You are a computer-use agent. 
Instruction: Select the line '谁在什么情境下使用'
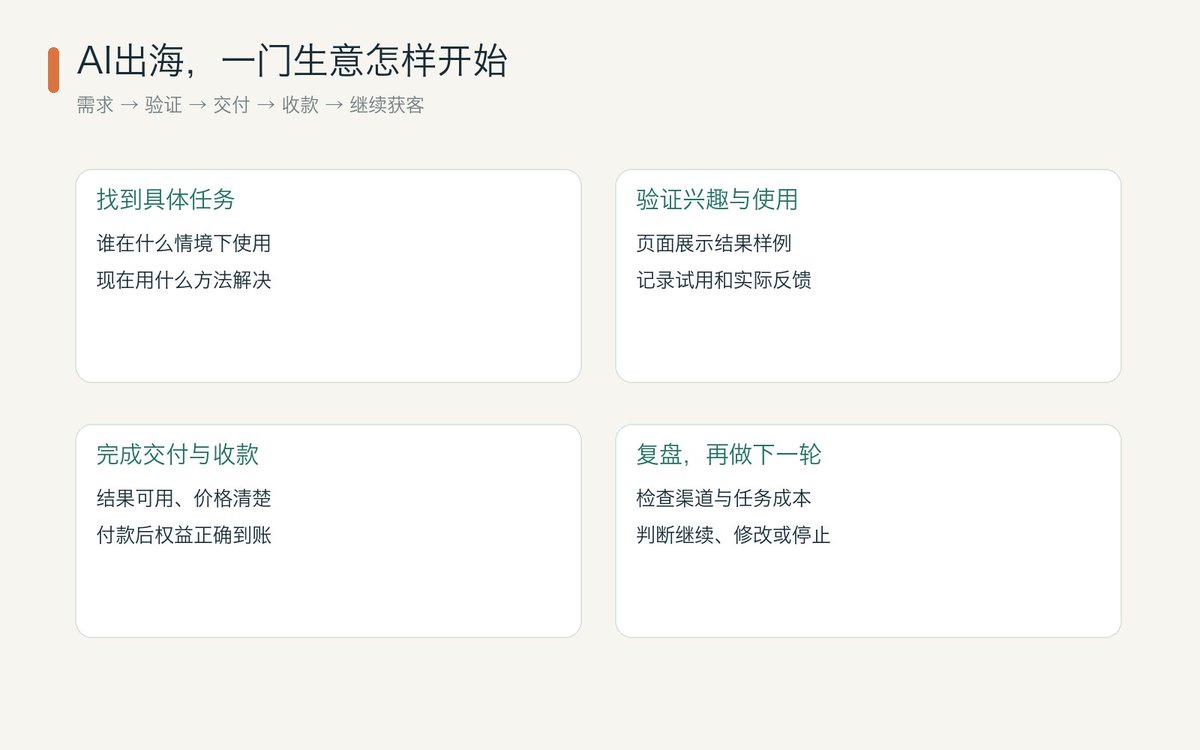pyautogui.click(x=184, y=243)
